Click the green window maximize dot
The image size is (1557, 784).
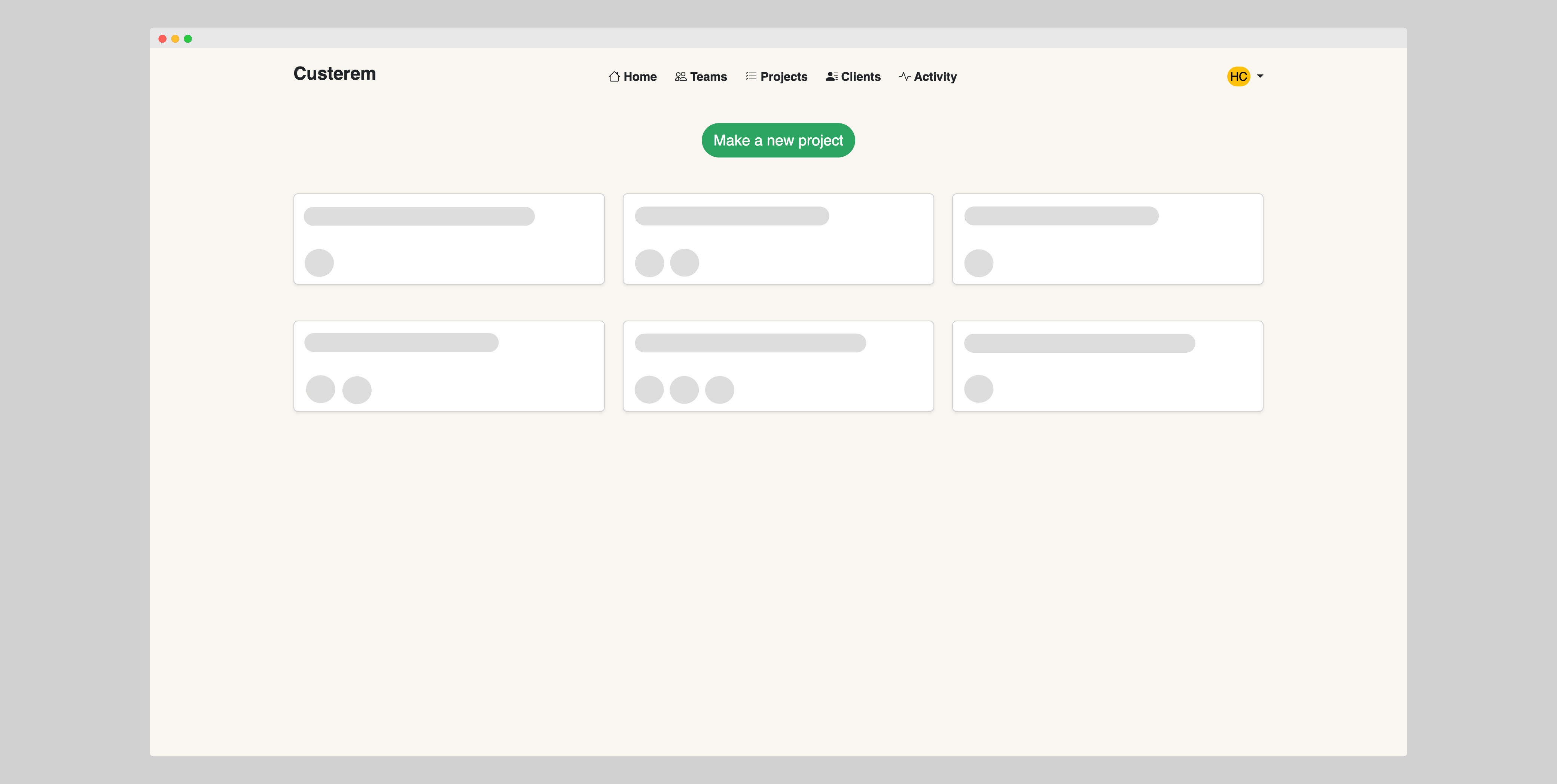(x=188, y=39)
